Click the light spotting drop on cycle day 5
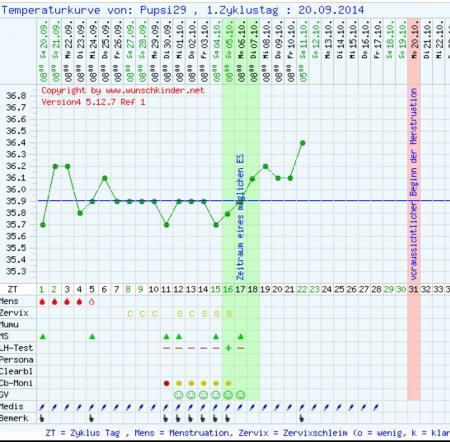Viewport: 450px width, 442px height. click(92, 302)
